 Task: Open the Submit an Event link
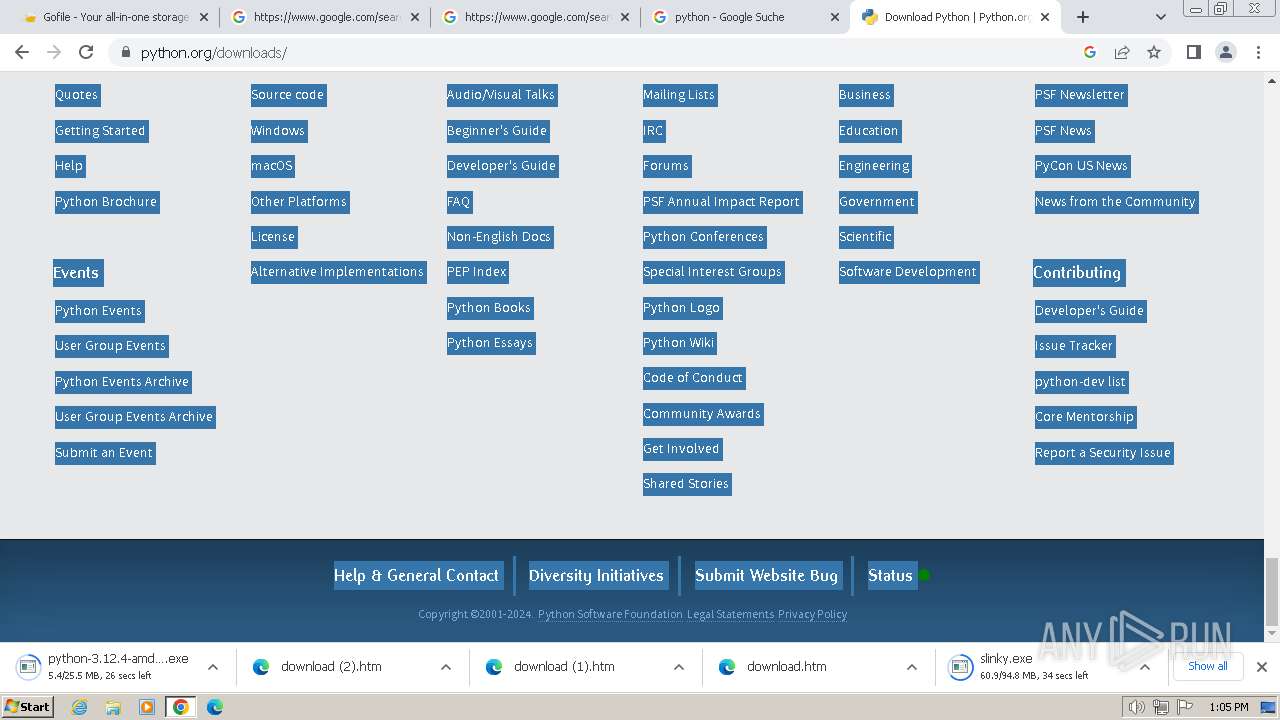(104, 453)
